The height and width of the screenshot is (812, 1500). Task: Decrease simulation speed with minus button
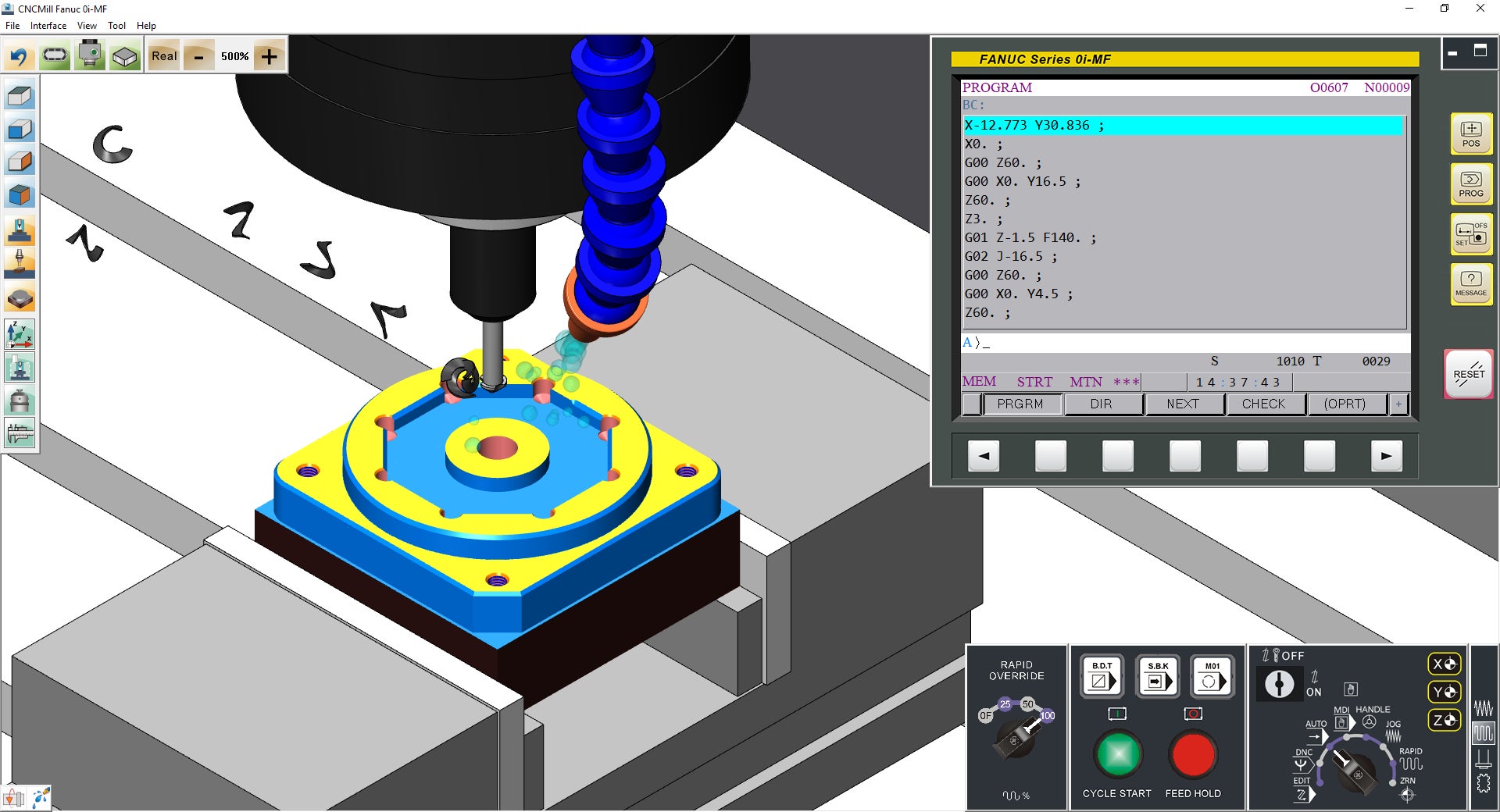[199, 56]
